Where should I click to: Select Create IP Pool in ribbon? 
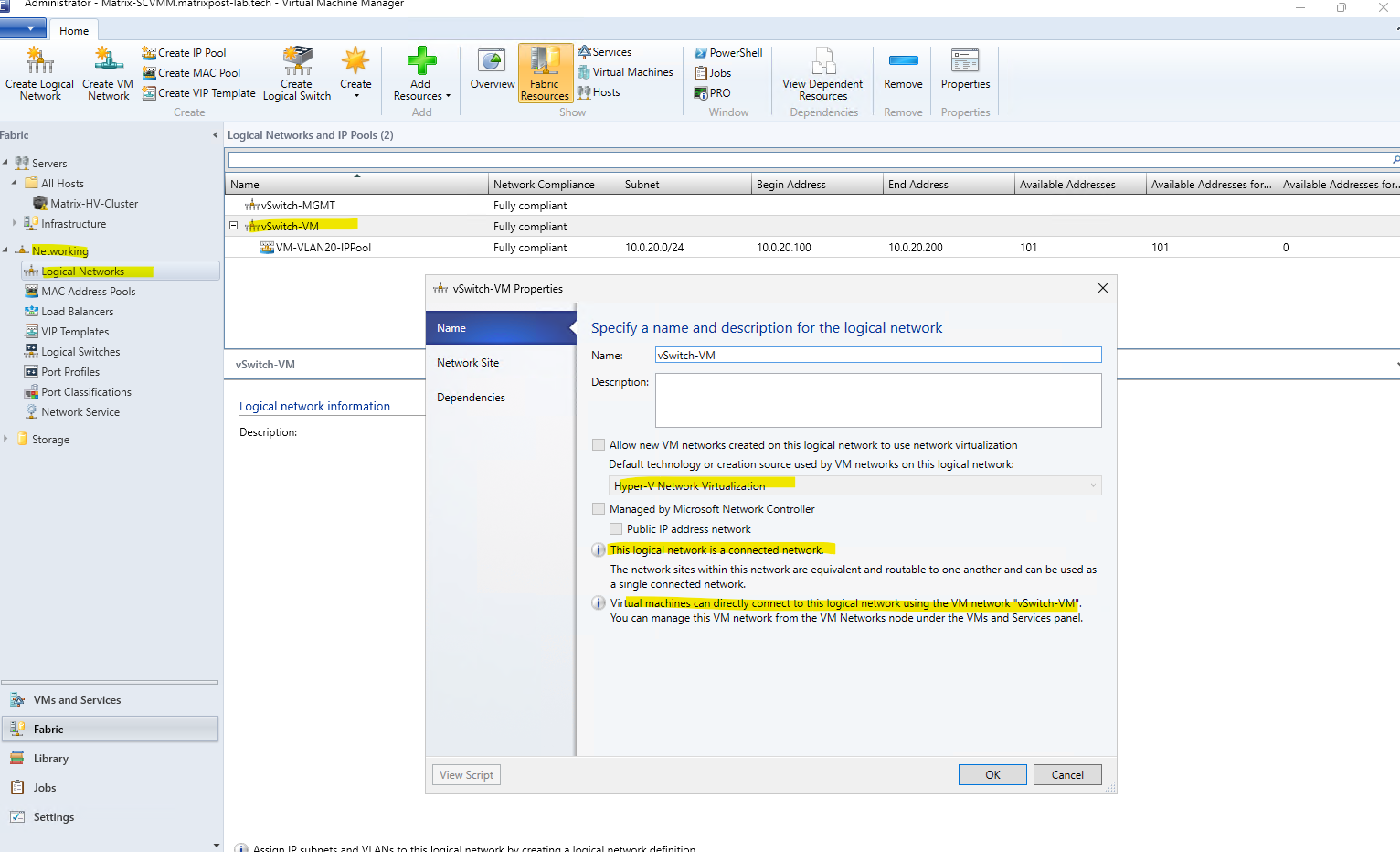coord(184,53)
